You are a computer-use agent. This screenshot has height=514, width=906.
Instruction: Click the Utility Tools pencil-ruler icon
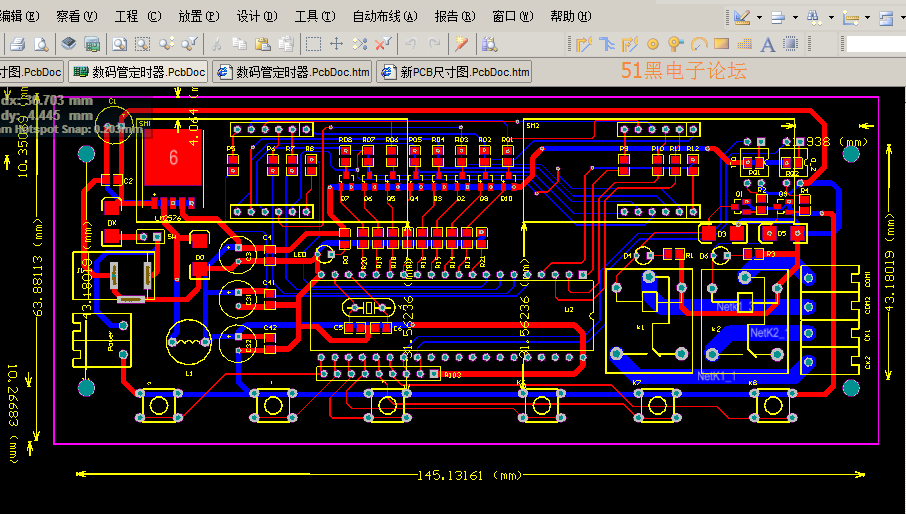point(742,17)
